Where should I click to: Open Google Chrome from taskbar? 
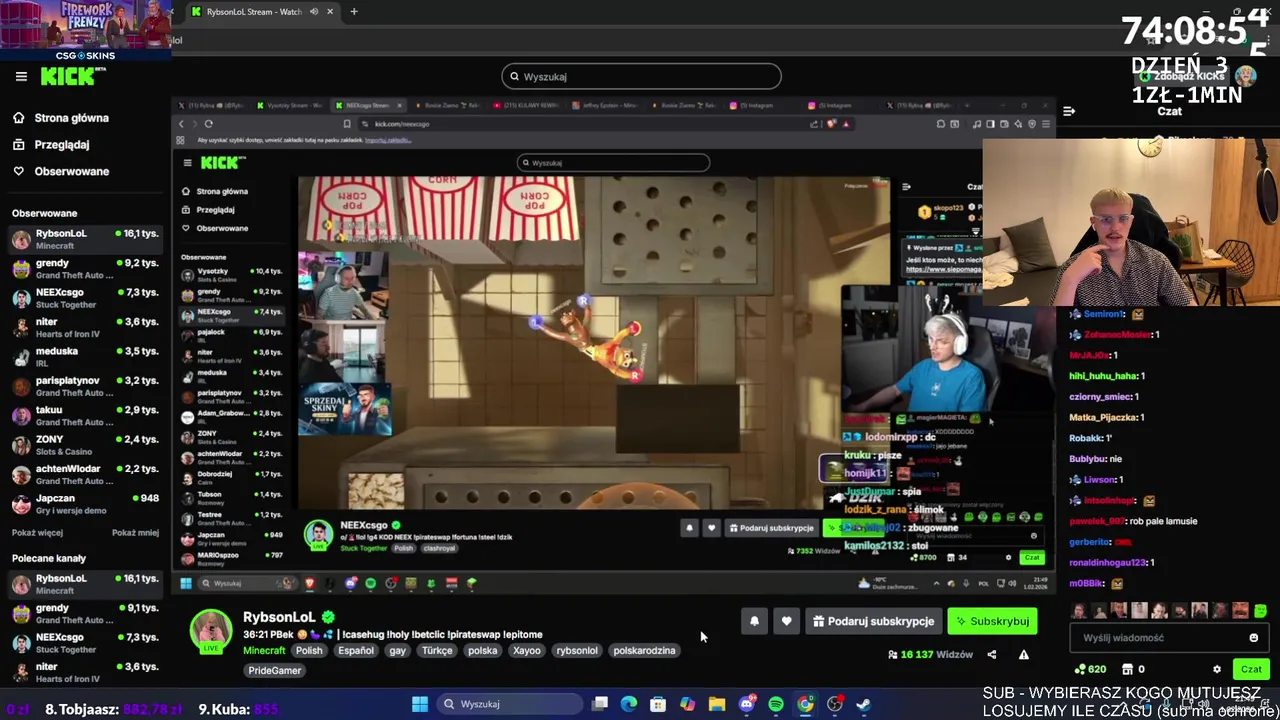coord(806,704)
